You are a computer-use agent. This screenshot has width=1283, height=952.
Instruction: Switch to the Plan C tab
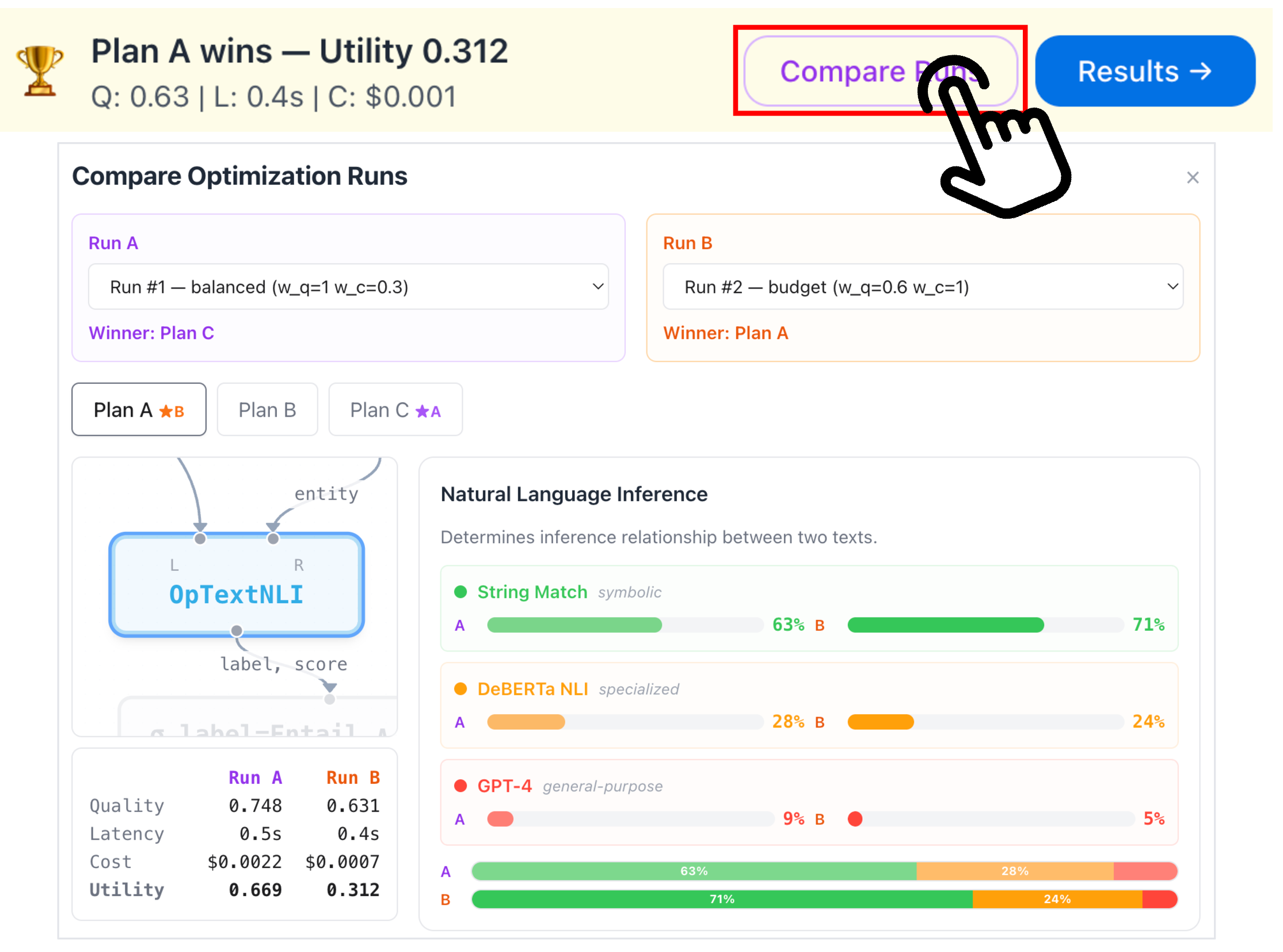[395, 410]
